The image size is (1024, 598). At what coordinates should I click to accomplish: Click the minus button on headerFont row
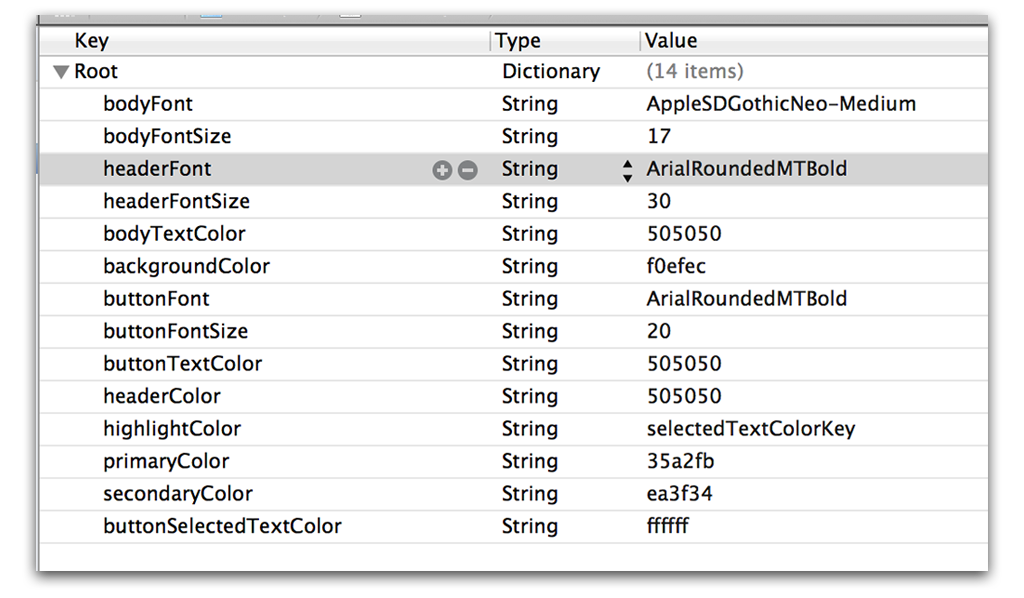tap(467, 170)
